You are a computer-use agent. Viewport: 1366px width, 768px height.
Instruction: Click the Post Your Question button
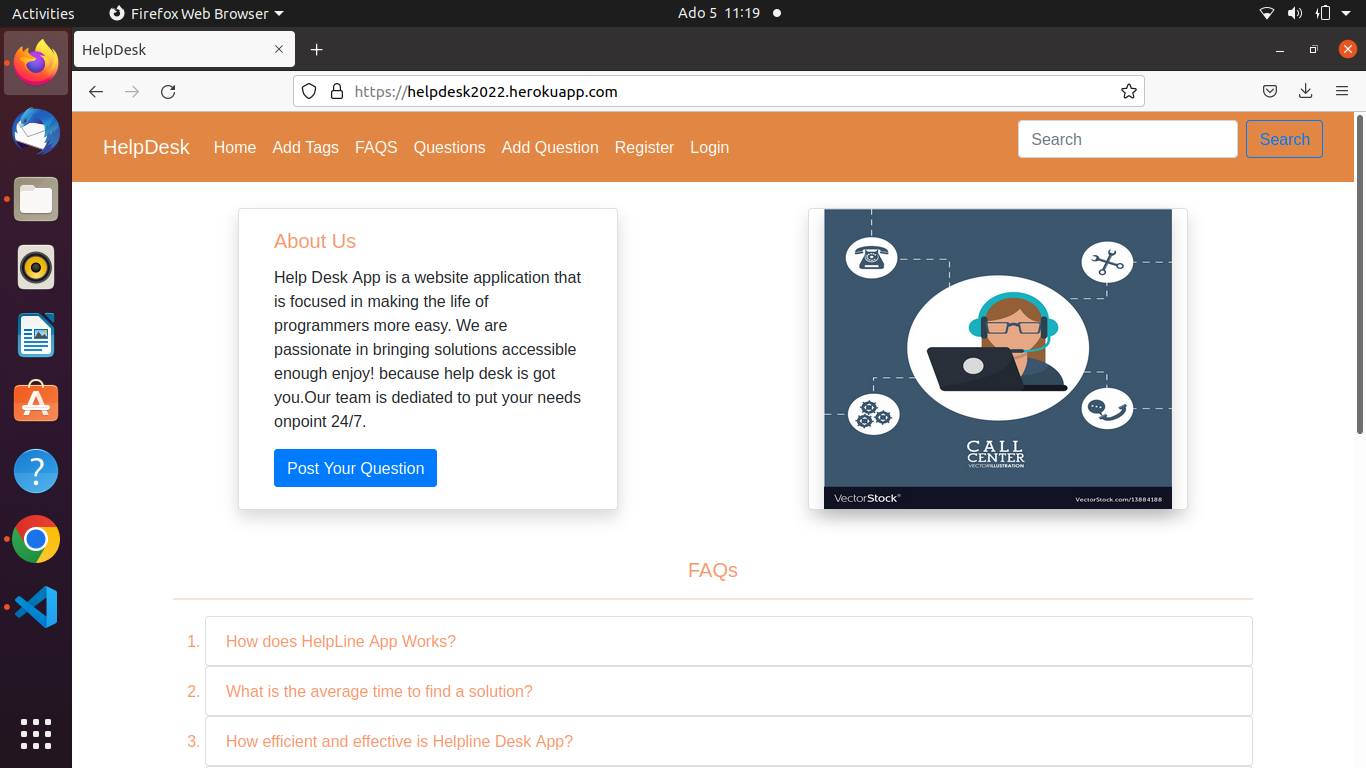point(355,468)
